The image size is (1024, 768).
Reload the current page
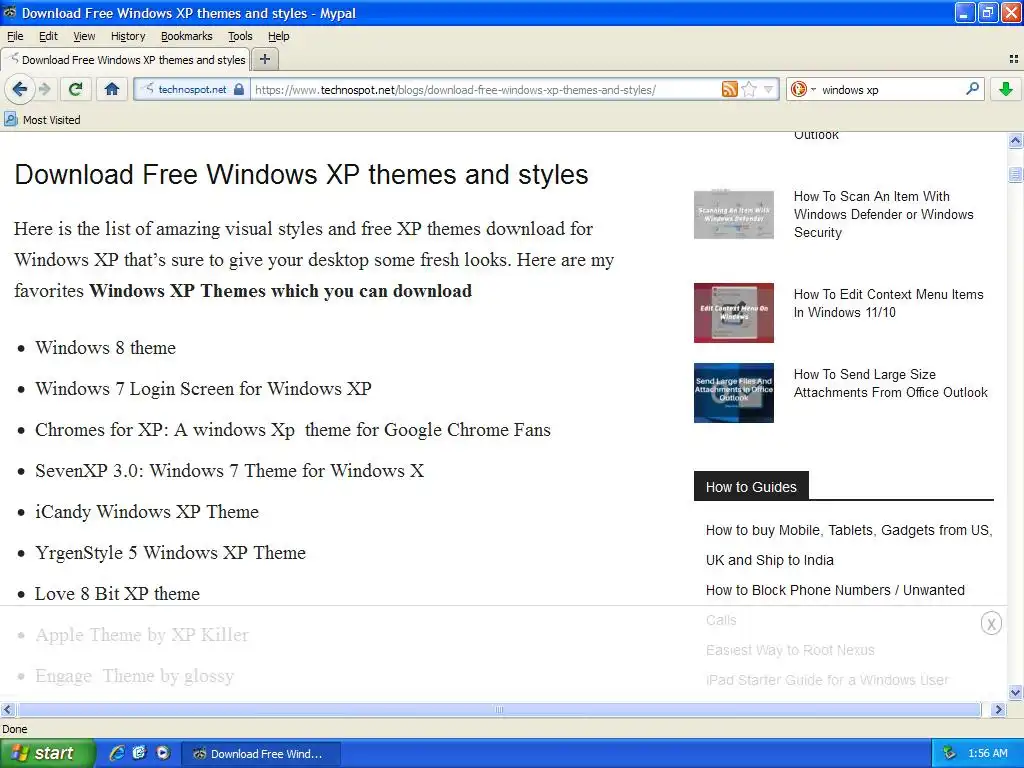pos(76,89)
